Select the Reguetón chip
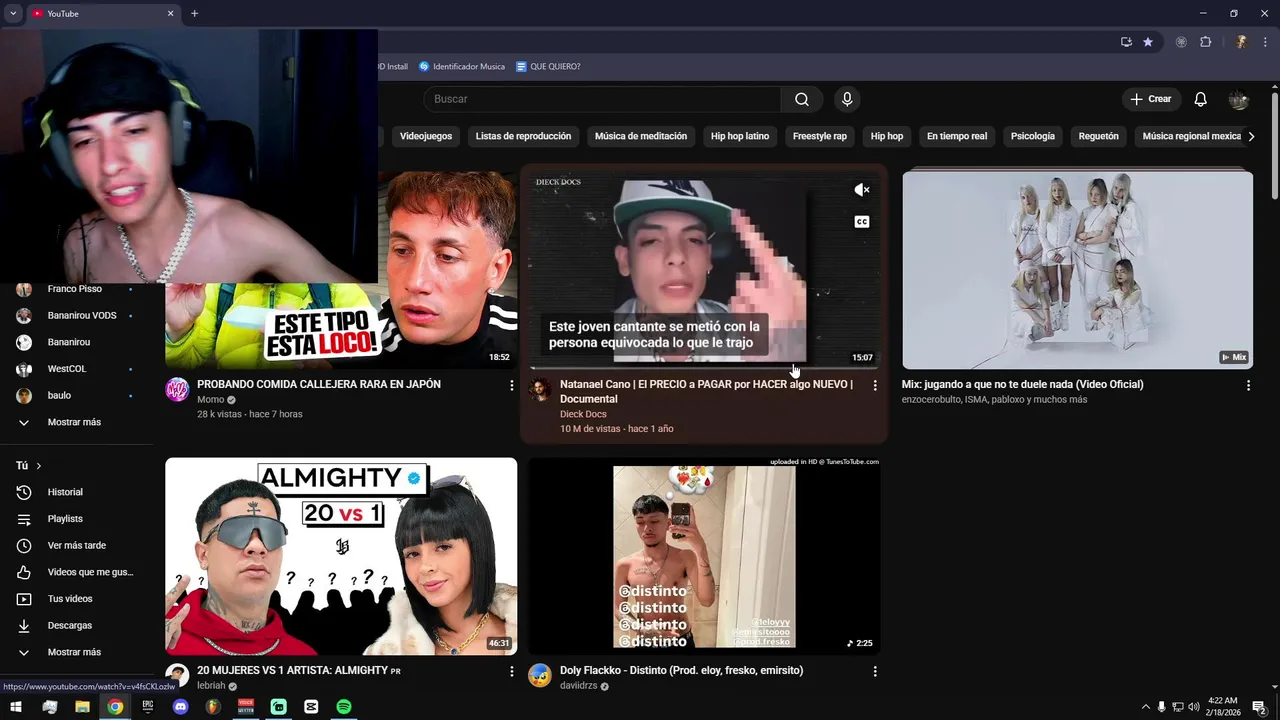The width and height of the screenshot is (1280, 720). coord(1099,136)
